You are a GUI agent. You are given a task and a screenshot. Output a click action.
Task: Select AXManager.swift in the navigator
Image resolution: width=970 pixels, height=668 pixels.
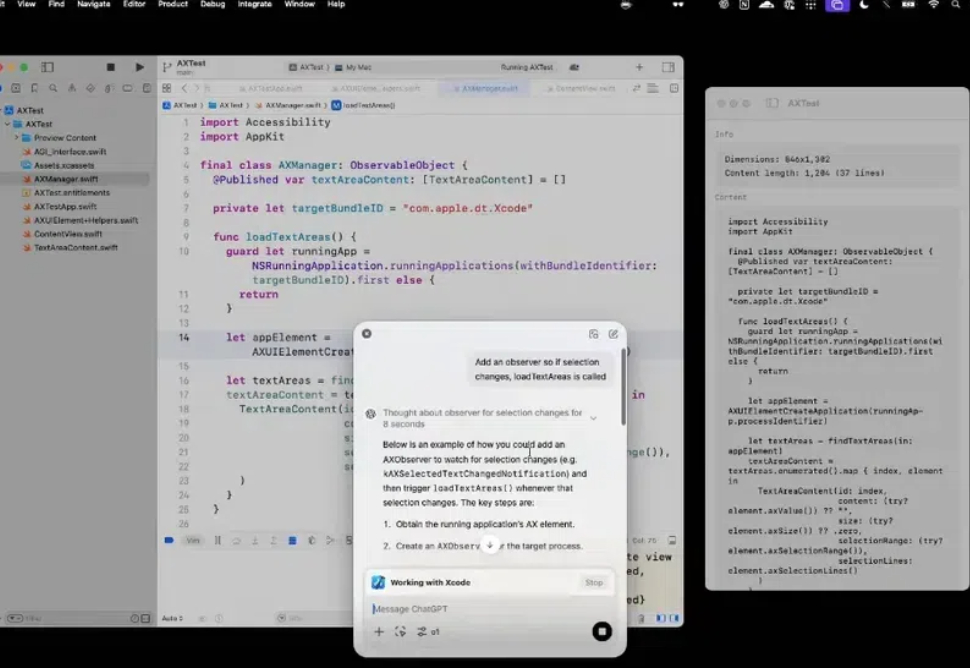(x=66, y=179)
